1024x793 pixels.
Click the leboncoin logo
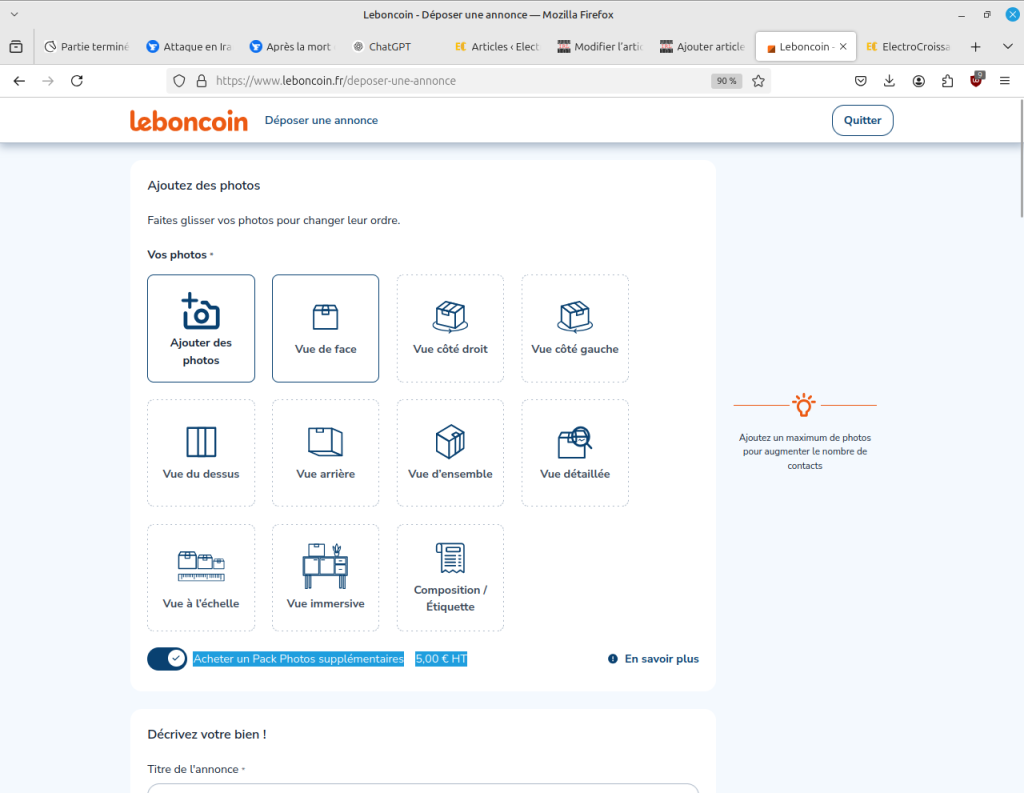(x=189, y=121)
